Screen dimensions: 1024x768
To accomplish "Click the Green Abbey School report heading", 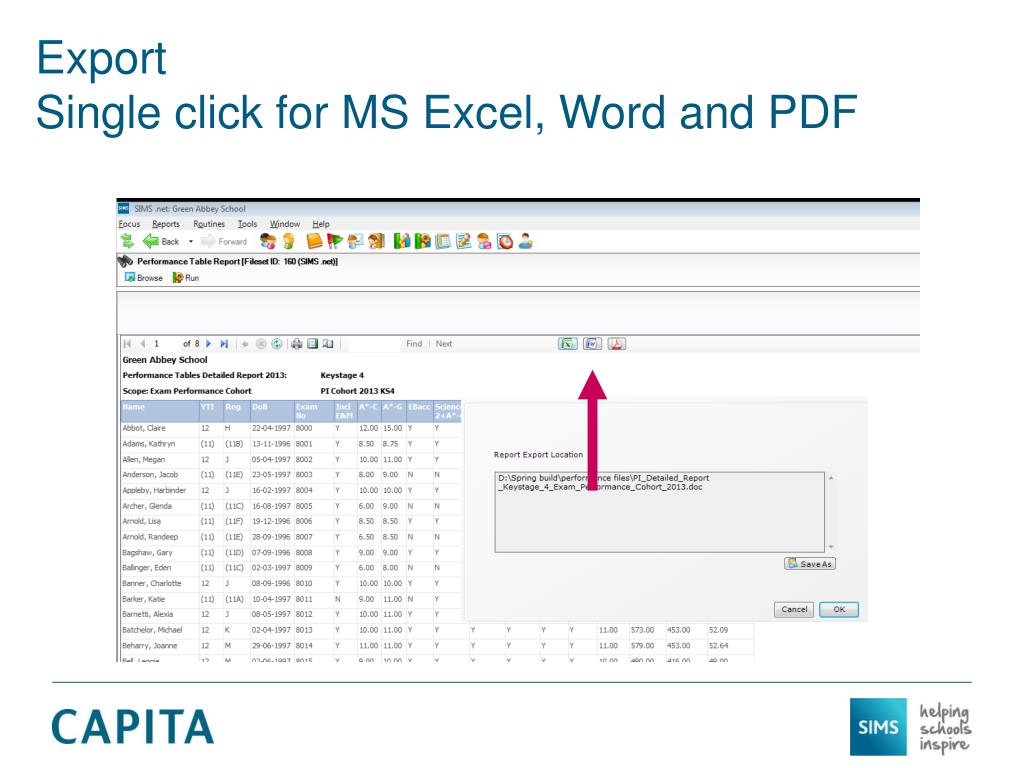I will 165,360.
